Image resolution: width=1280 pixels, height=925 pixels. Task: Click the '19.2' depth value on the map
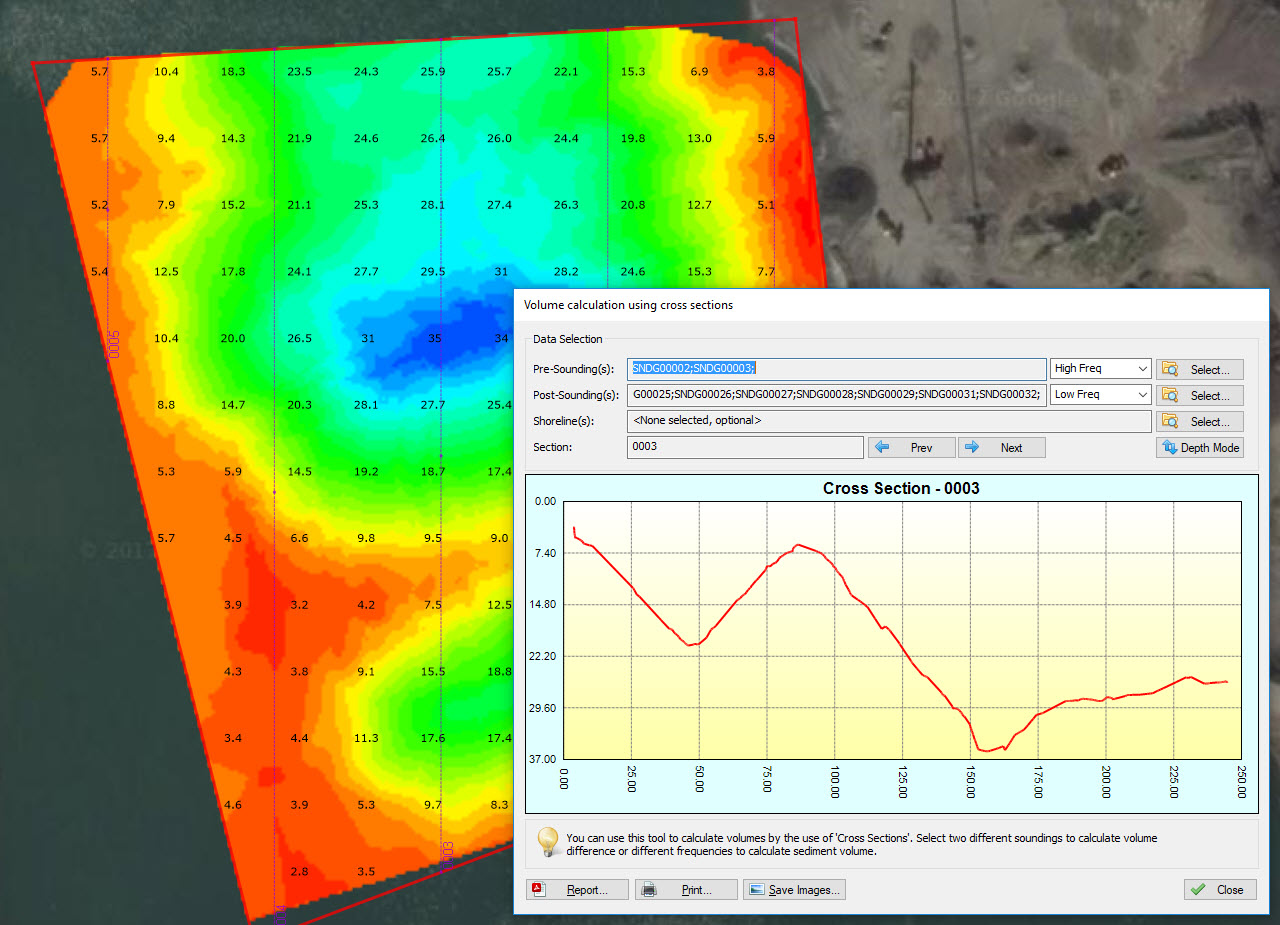pos(366,472)
